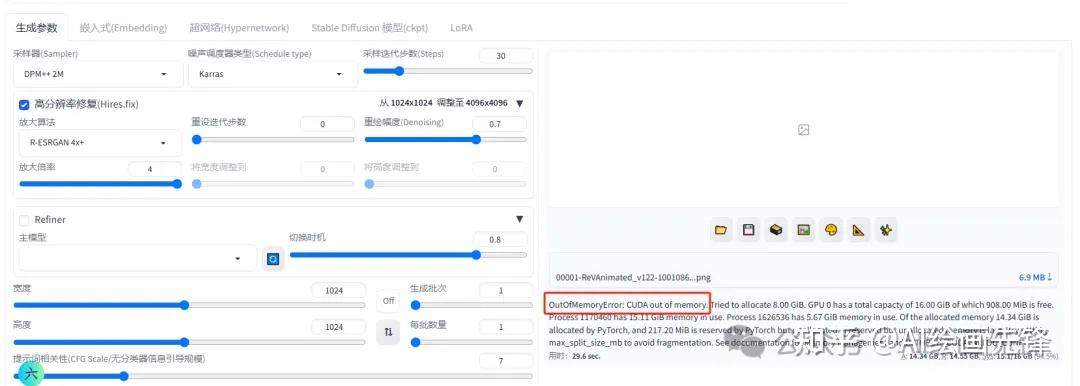Adjust the 放大倍率 slider

101,184
